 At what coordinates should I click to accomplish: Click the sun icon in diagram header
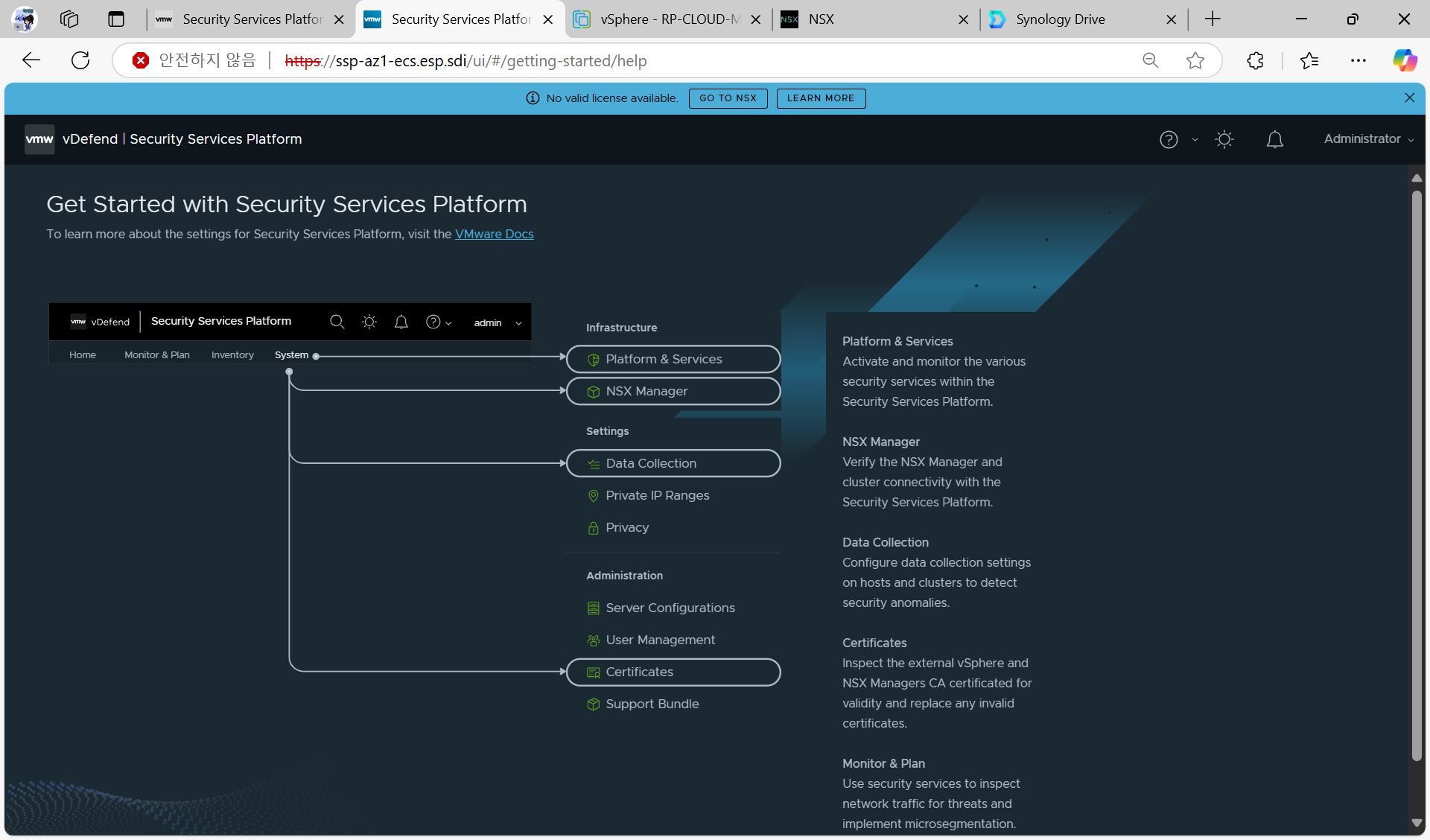pos(369,322)
